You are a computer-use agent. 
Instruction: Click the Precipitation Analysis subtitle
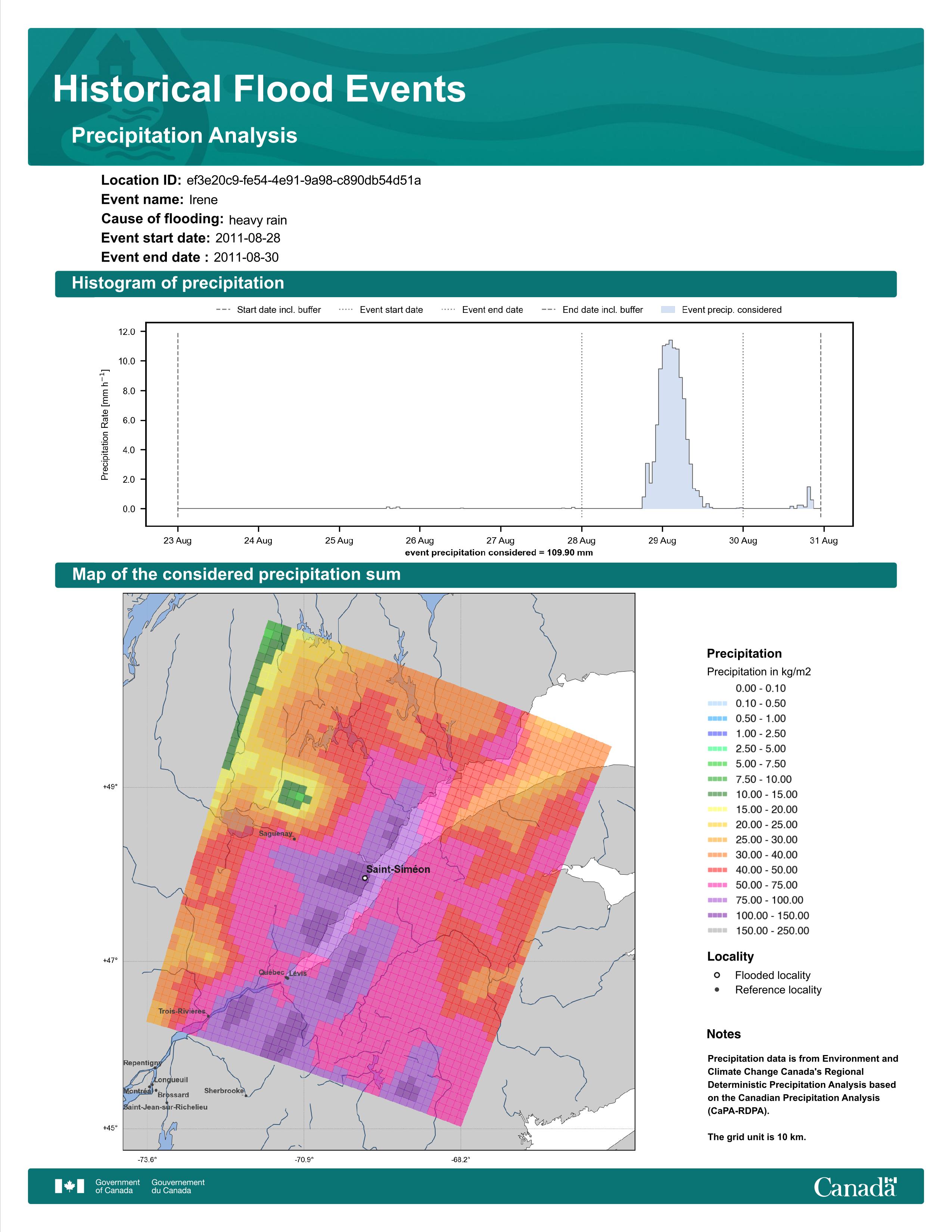(184, 136)
